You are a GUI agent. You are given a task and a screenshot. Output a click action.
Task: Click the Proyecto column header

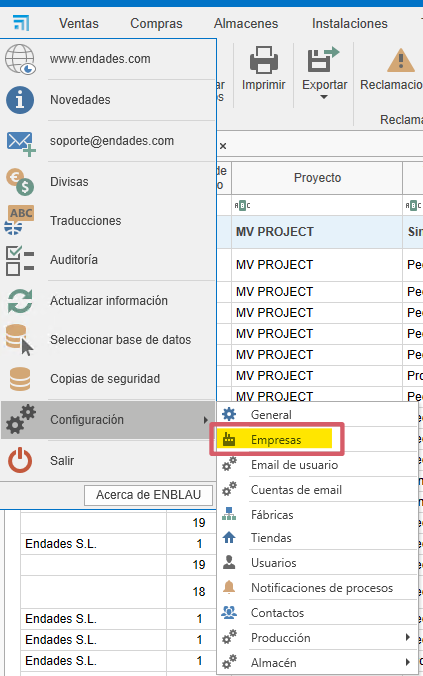(317, 178)
